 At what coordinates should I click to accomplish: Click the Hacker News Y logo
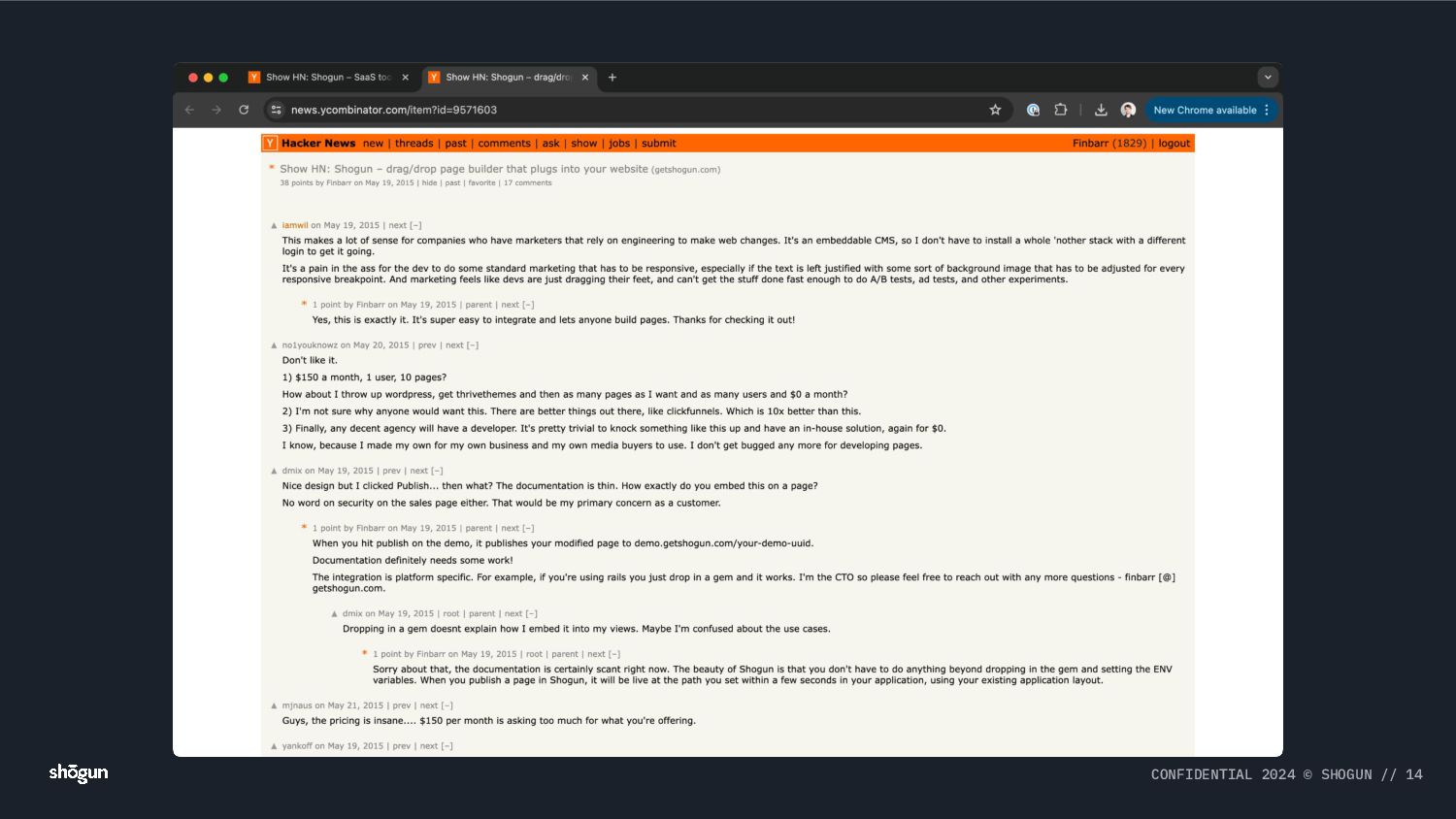270,144
